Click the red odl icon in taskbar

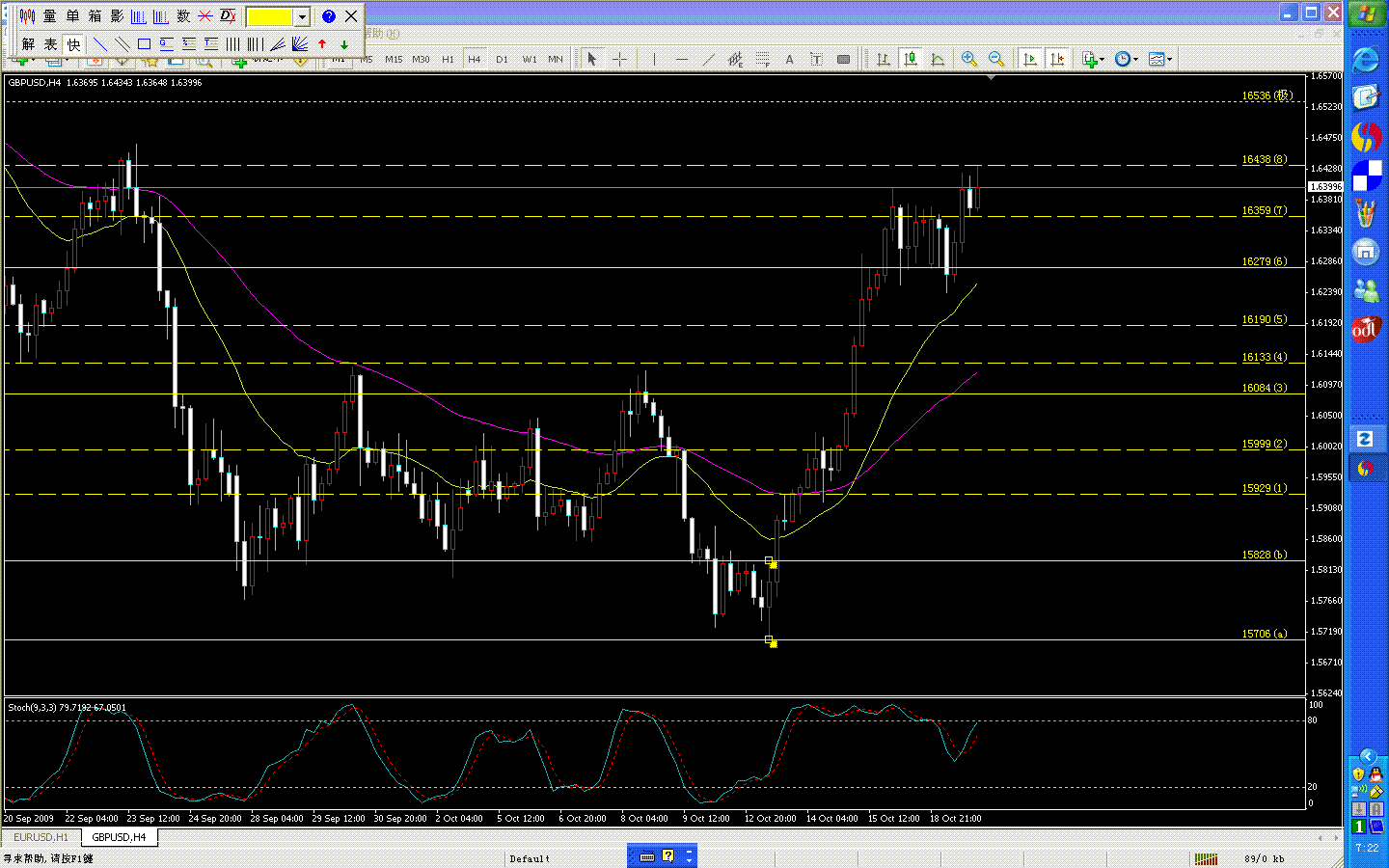tap(1366, 330)
